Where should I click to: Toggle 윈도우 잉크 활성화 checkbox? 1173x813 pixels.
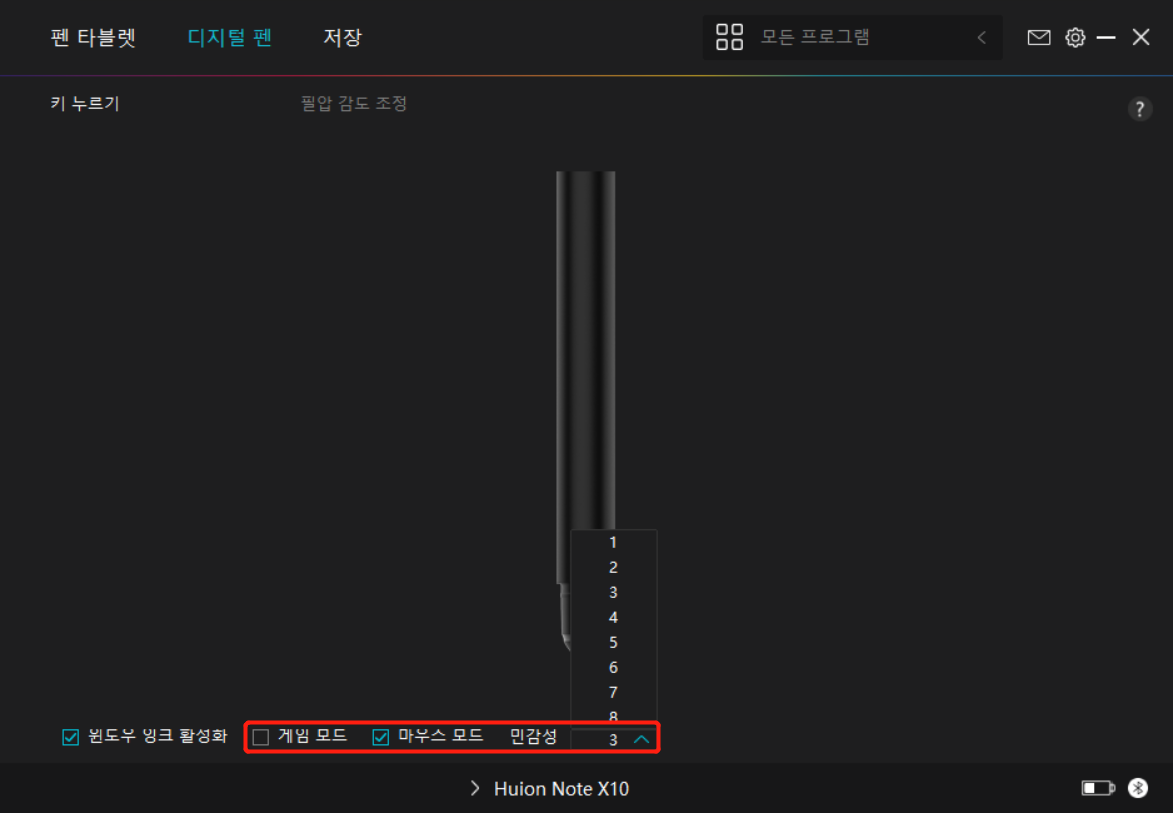click(70, 737)
